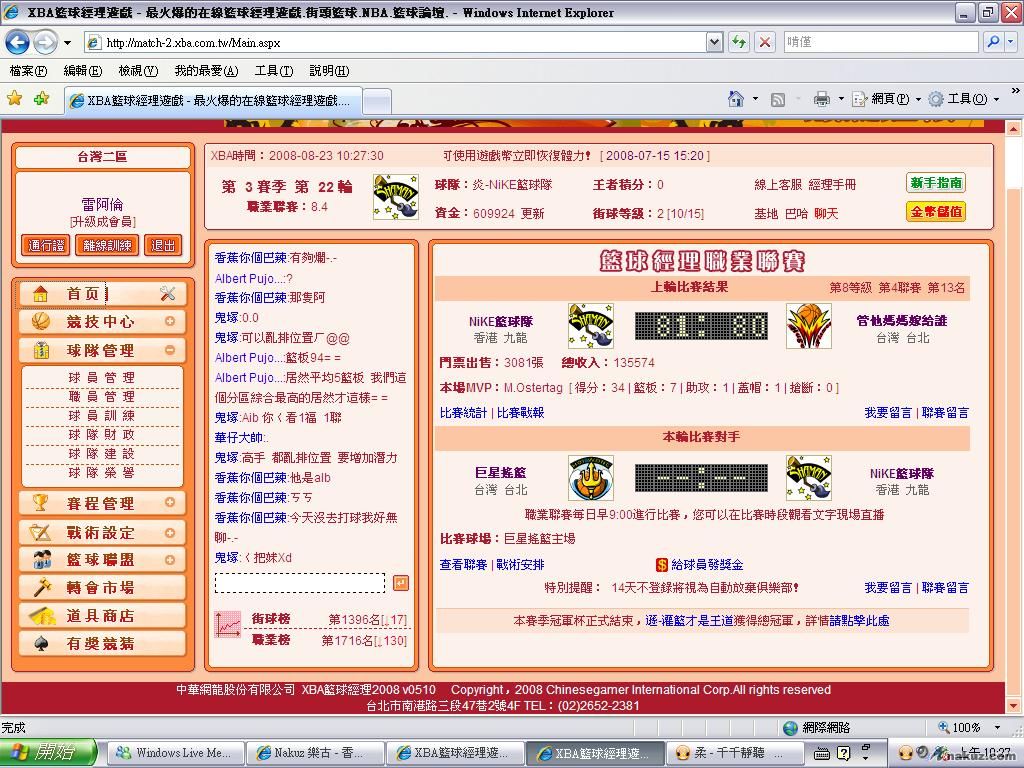The height and width of the screenshot is (768, 1024).
Task: Expand the 賽程管理 menu section
Action: (x=170, y=503)
